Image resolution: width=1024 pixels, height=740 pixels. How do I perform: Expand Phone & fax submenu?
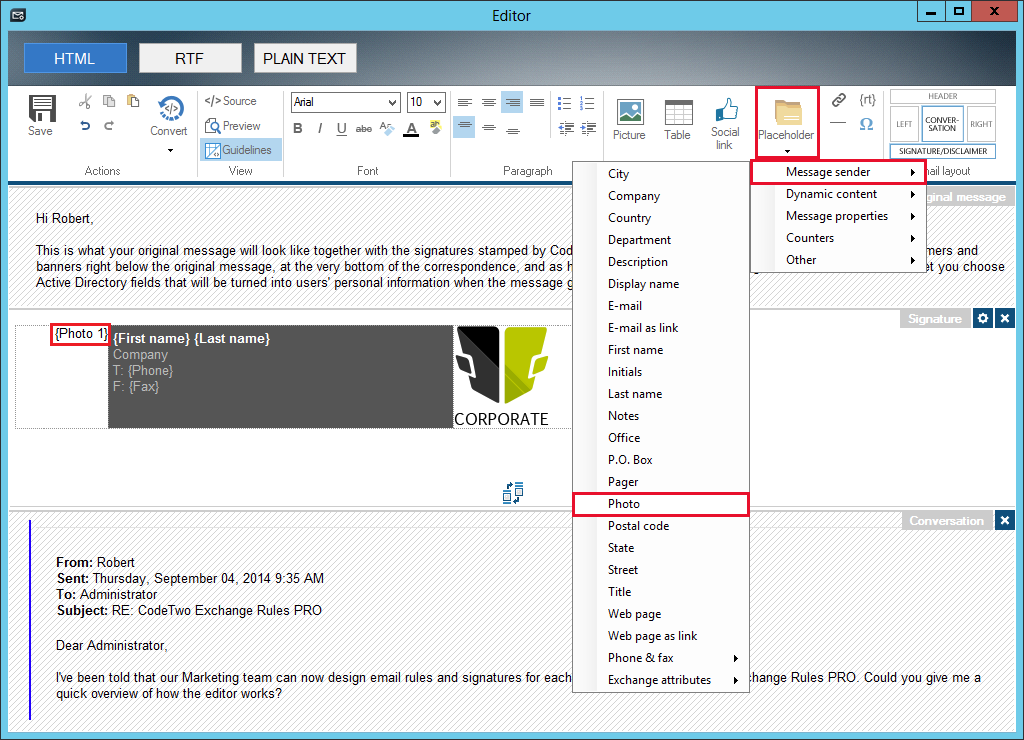661,658
